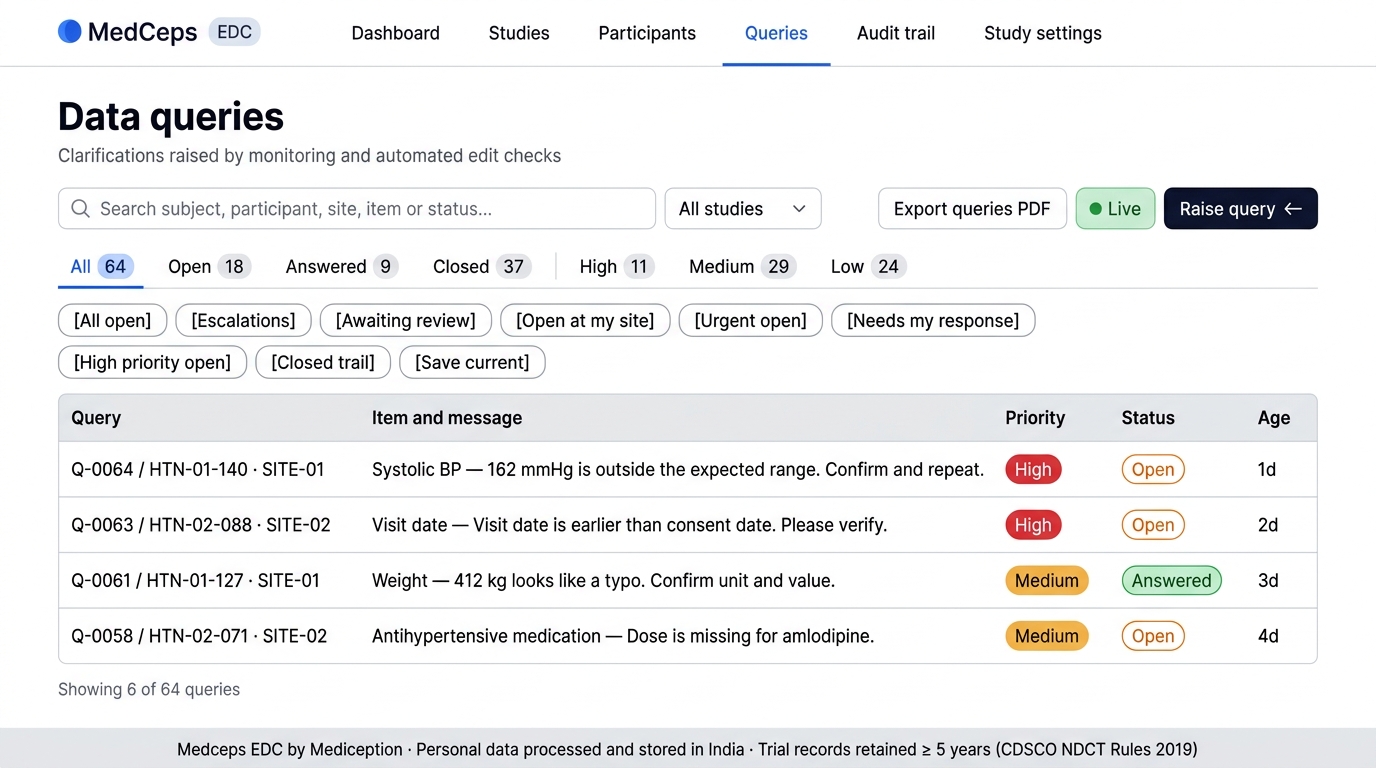Open the Dashboard nav item
The height and width of the screenshot is (768, 1376).
click(x=395, y=33)
